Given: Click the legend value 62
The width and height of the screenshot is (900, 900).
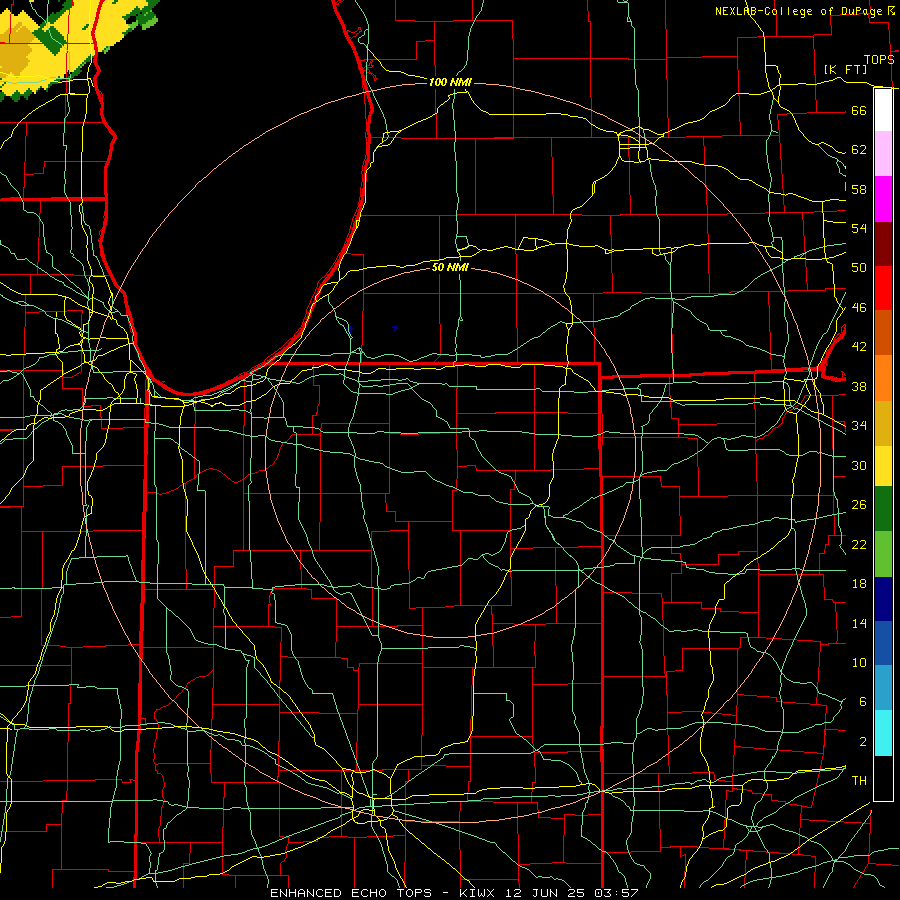Looking at the screenshot, I should (x=859, y=150).
